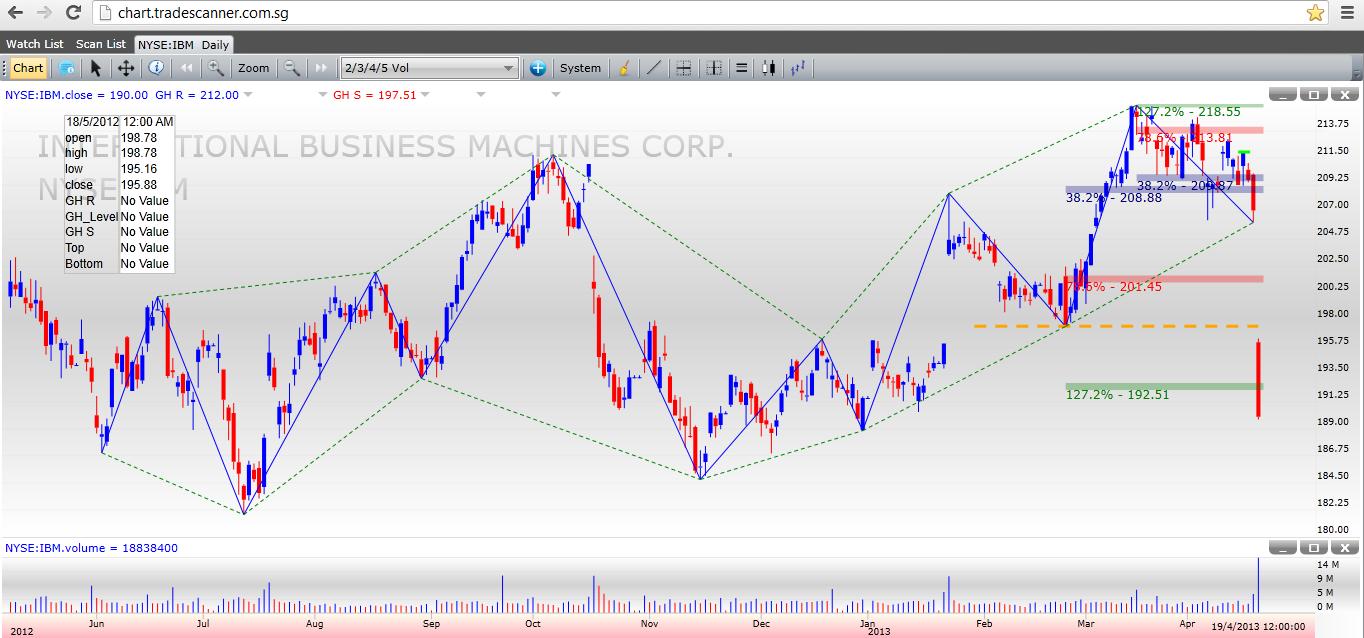The width and height of the screenshot is (1364, 638).
Task: Select the pan/move crosshair tool
Action: tap(126, 68)
